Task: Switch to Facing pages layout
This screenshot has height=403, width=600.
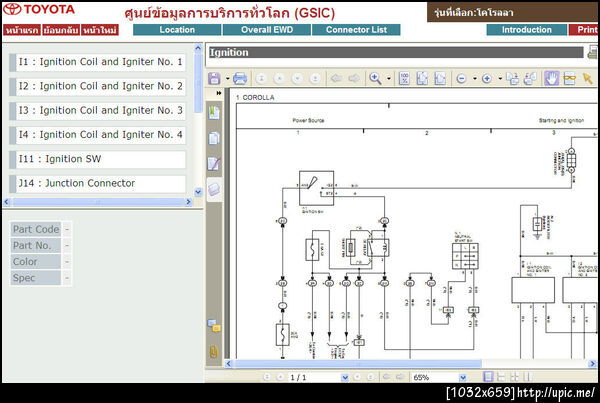Action: (528, 377)
